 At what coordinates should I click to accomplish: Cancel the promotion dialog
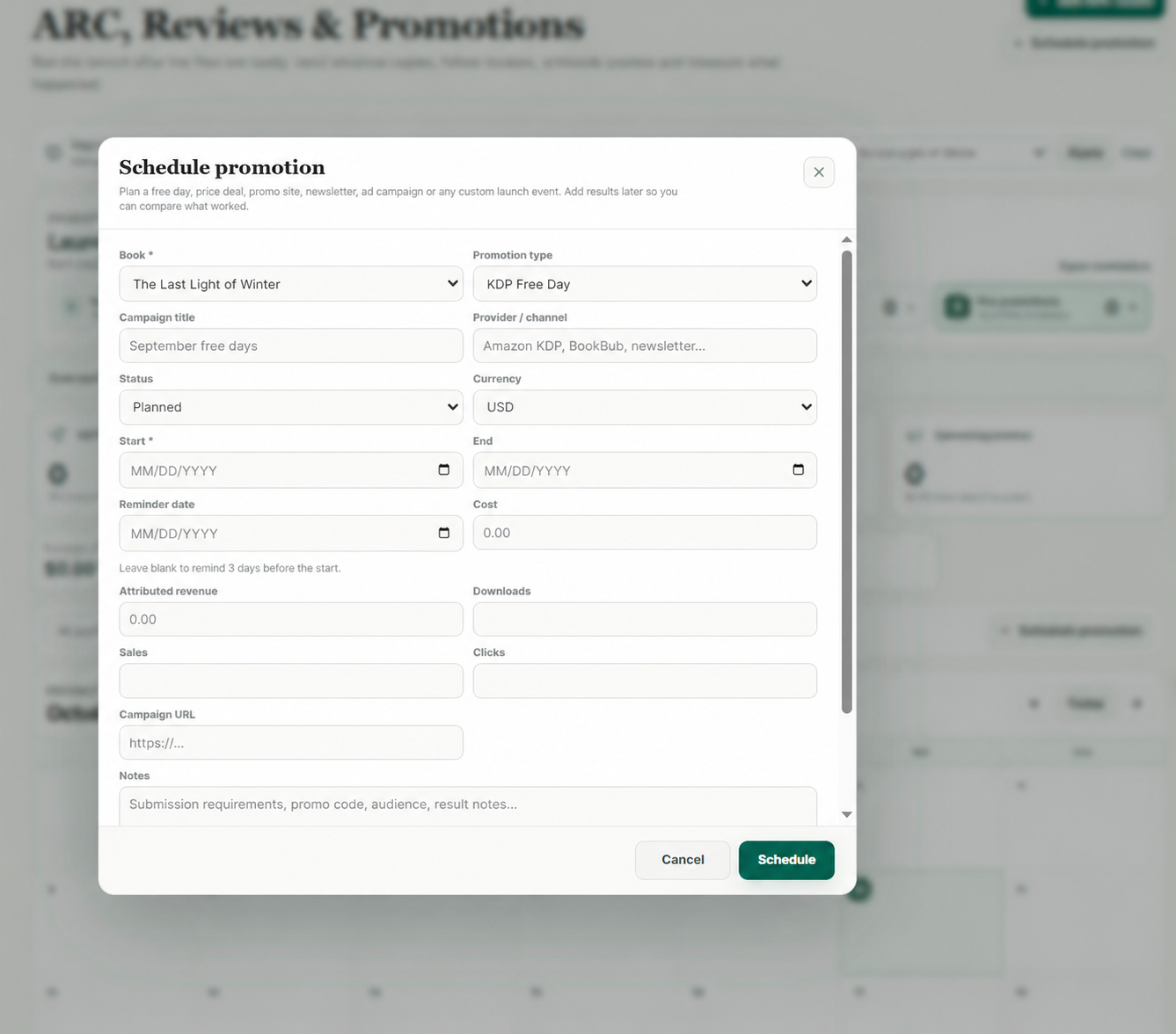[x=683, y=860]
